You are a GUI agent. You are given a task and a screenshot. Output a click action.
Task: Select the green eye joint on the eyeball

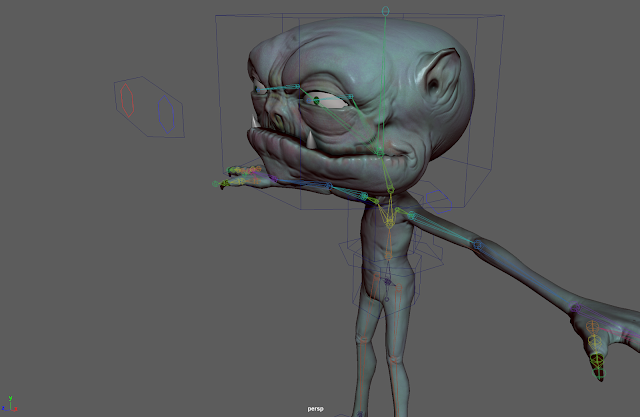[316, 100]
